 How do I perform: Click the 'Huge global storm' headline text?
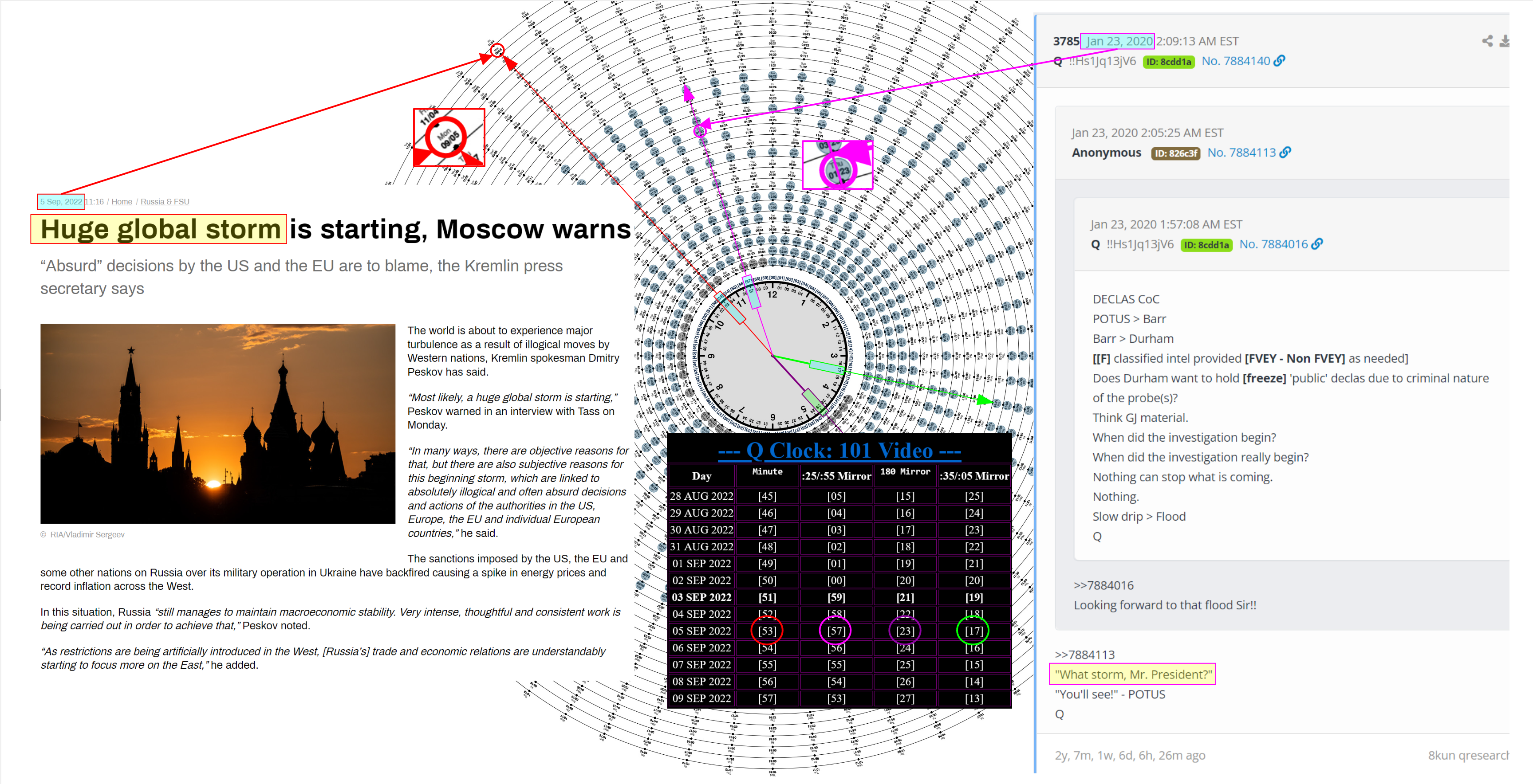click(160, 229)
